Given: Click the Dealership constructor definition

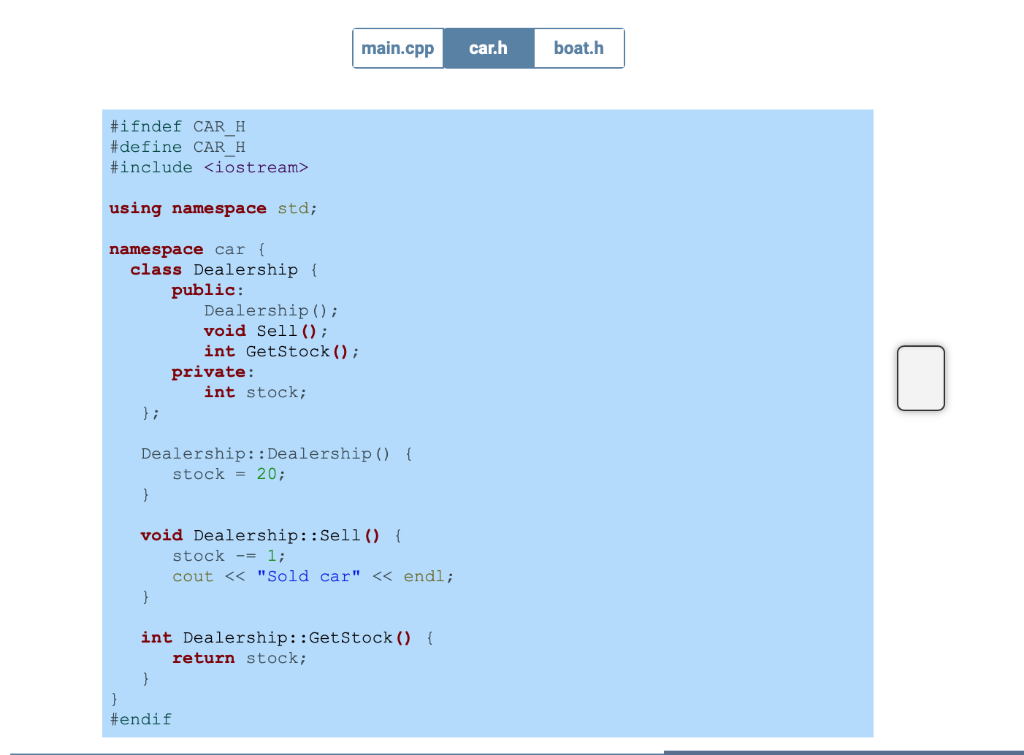Looking at the screenshot, I should [263, 453].
